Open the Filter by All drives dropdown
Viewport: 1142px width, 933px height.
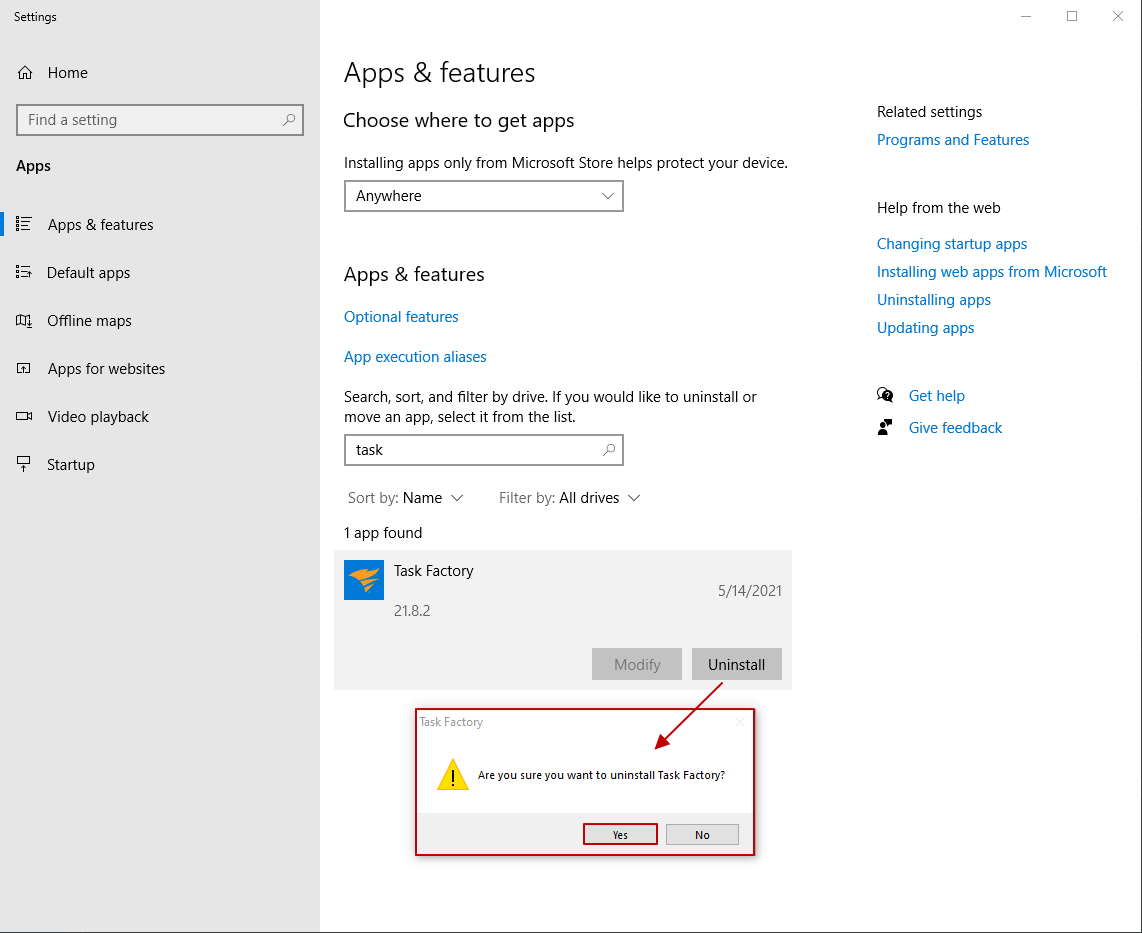click(x=569, y=497)
